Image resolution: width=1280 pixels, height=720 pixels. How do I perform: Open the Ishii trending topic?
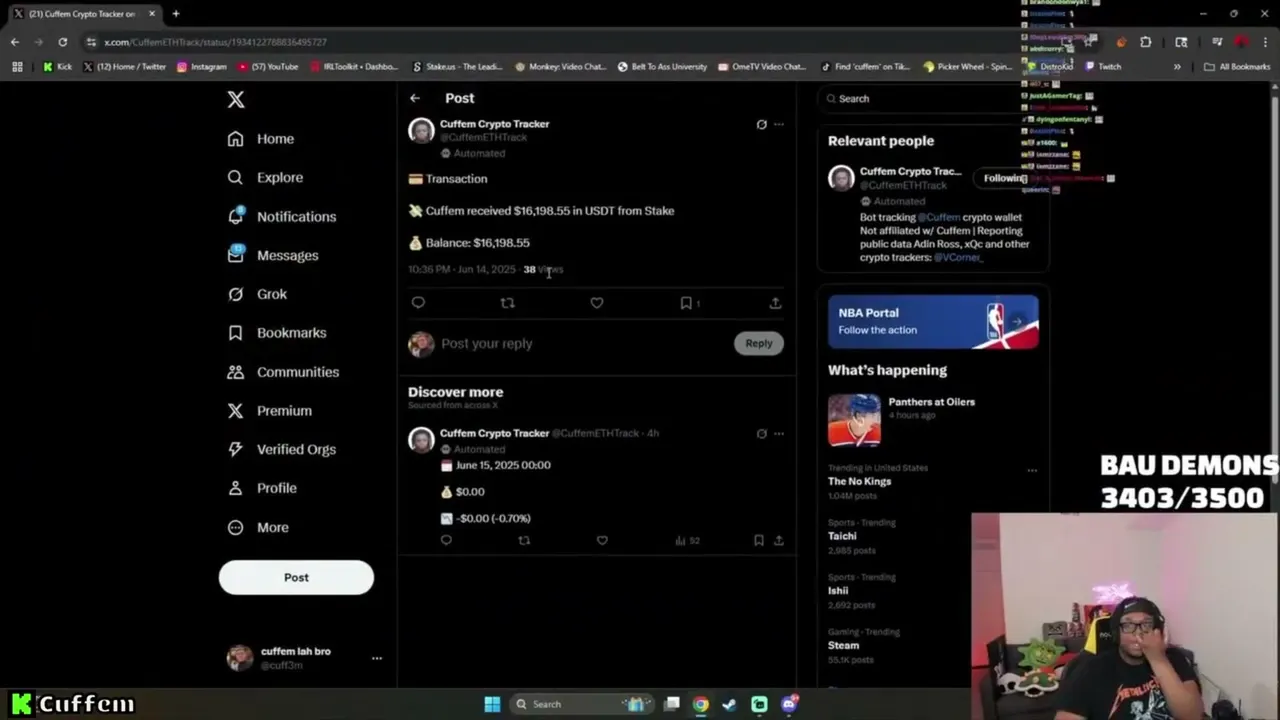(x=838, y=590)
